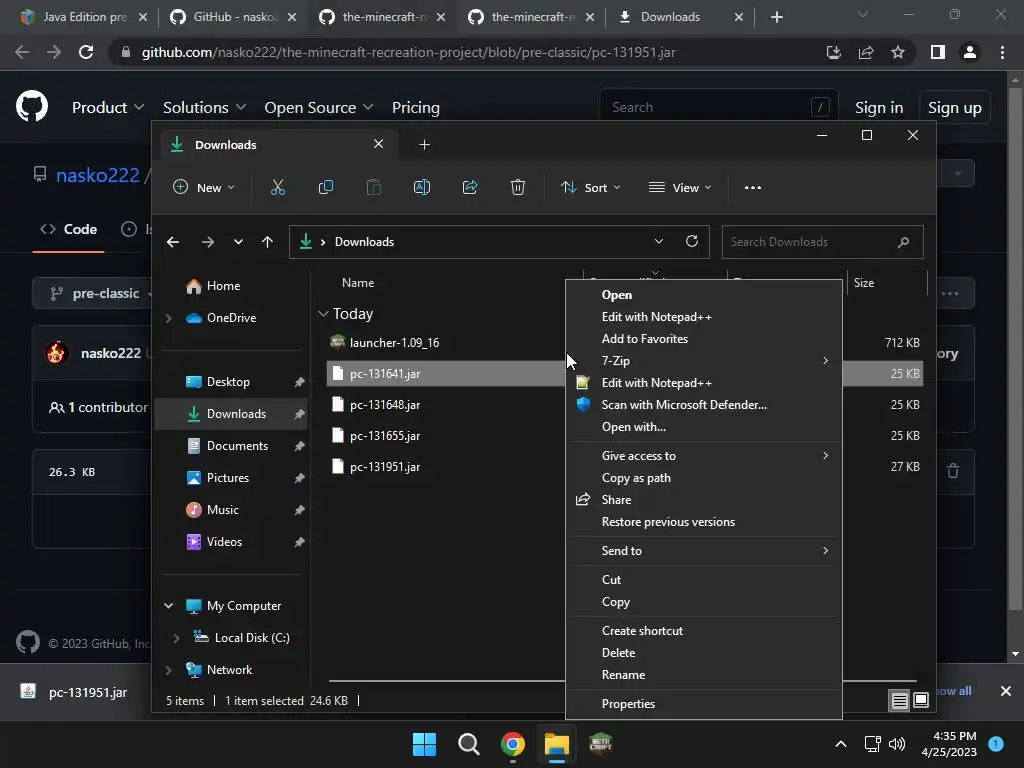Click the Rename icon in Explorer toolbar
The image size is (1024, 768).
[422, 187]
